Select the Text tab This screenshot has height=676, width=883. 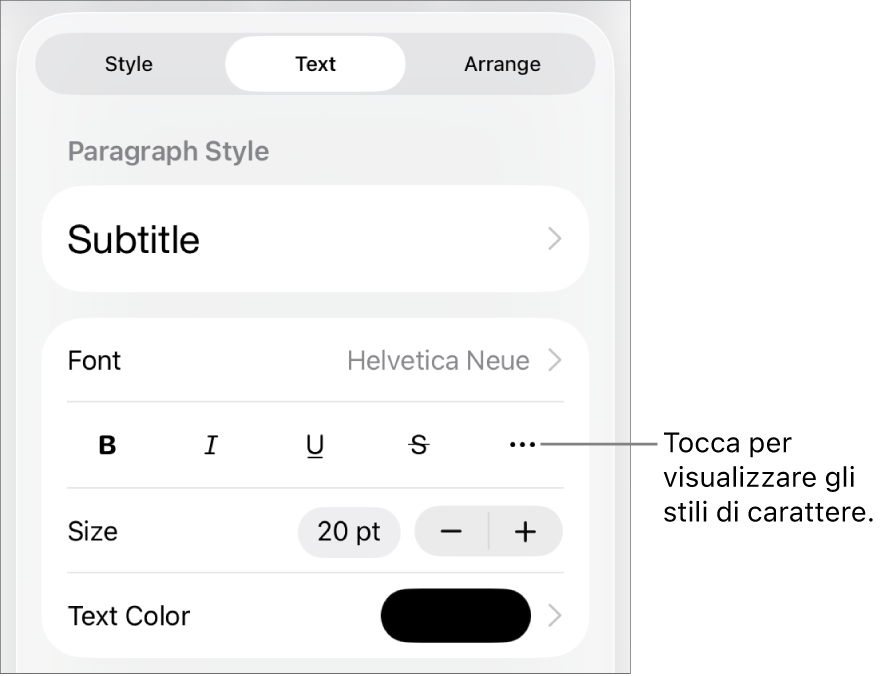pos(315,64)
